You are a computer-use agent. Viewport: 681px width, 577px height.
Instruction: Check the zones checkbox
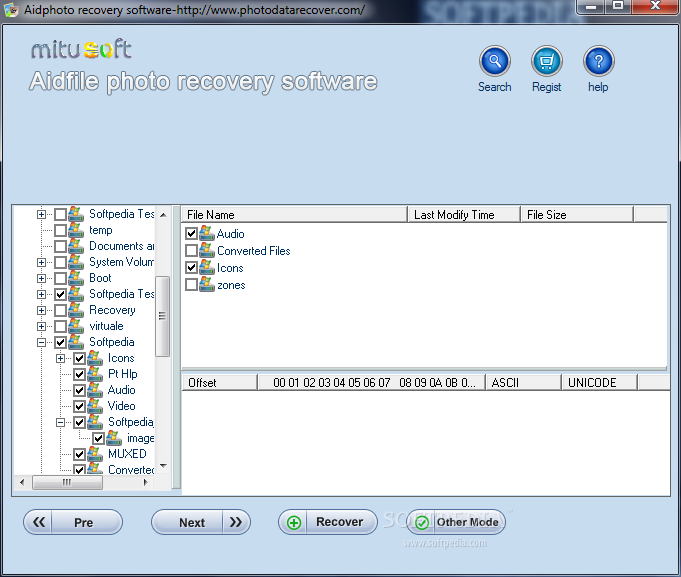pos(191,285)
